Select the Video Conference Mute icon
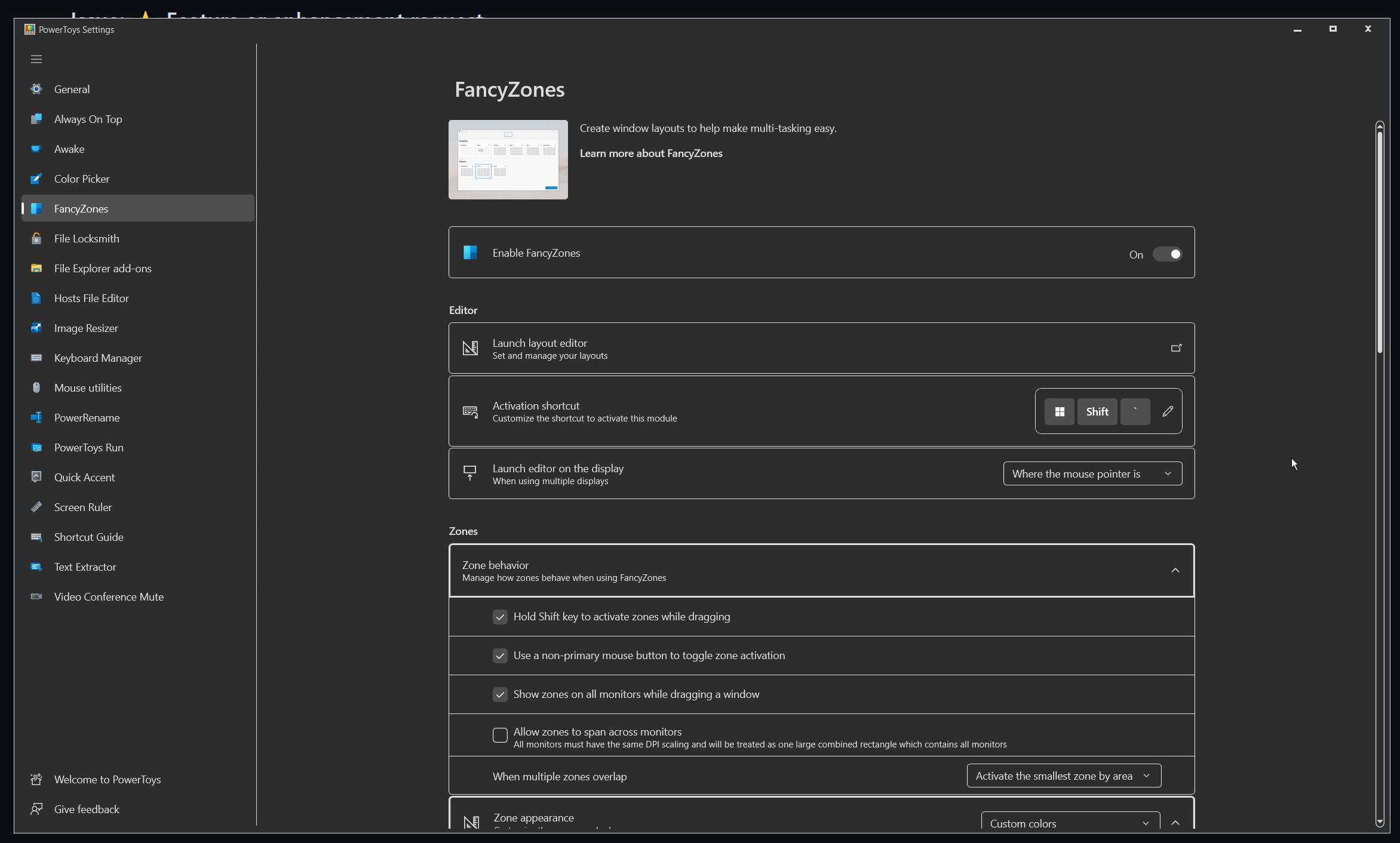The width and height of the screenshot is (1400, 843). [x=36, y=596]
